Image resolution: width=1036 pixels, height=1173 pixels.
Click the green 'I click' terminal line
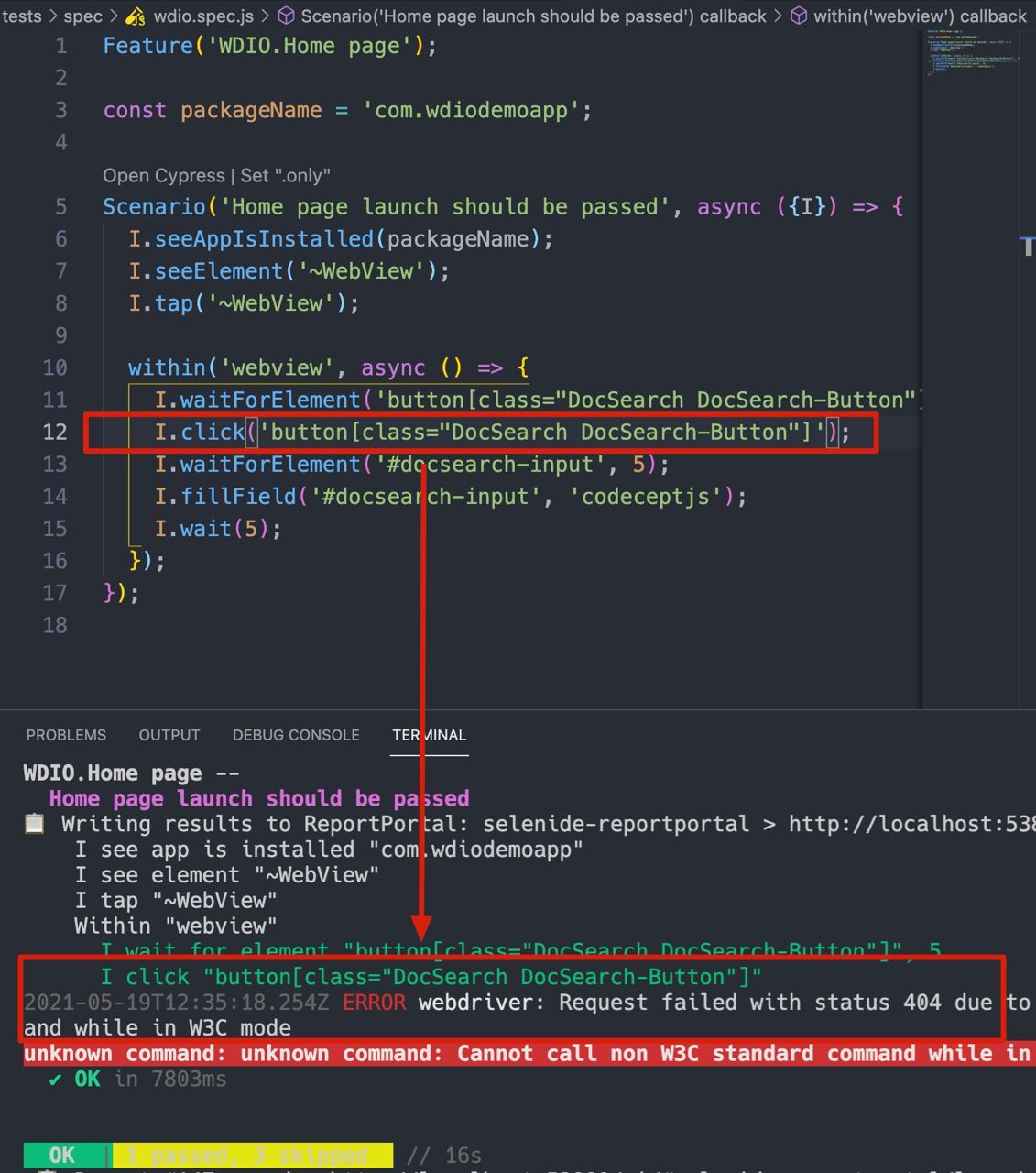[x=431, y=977]
